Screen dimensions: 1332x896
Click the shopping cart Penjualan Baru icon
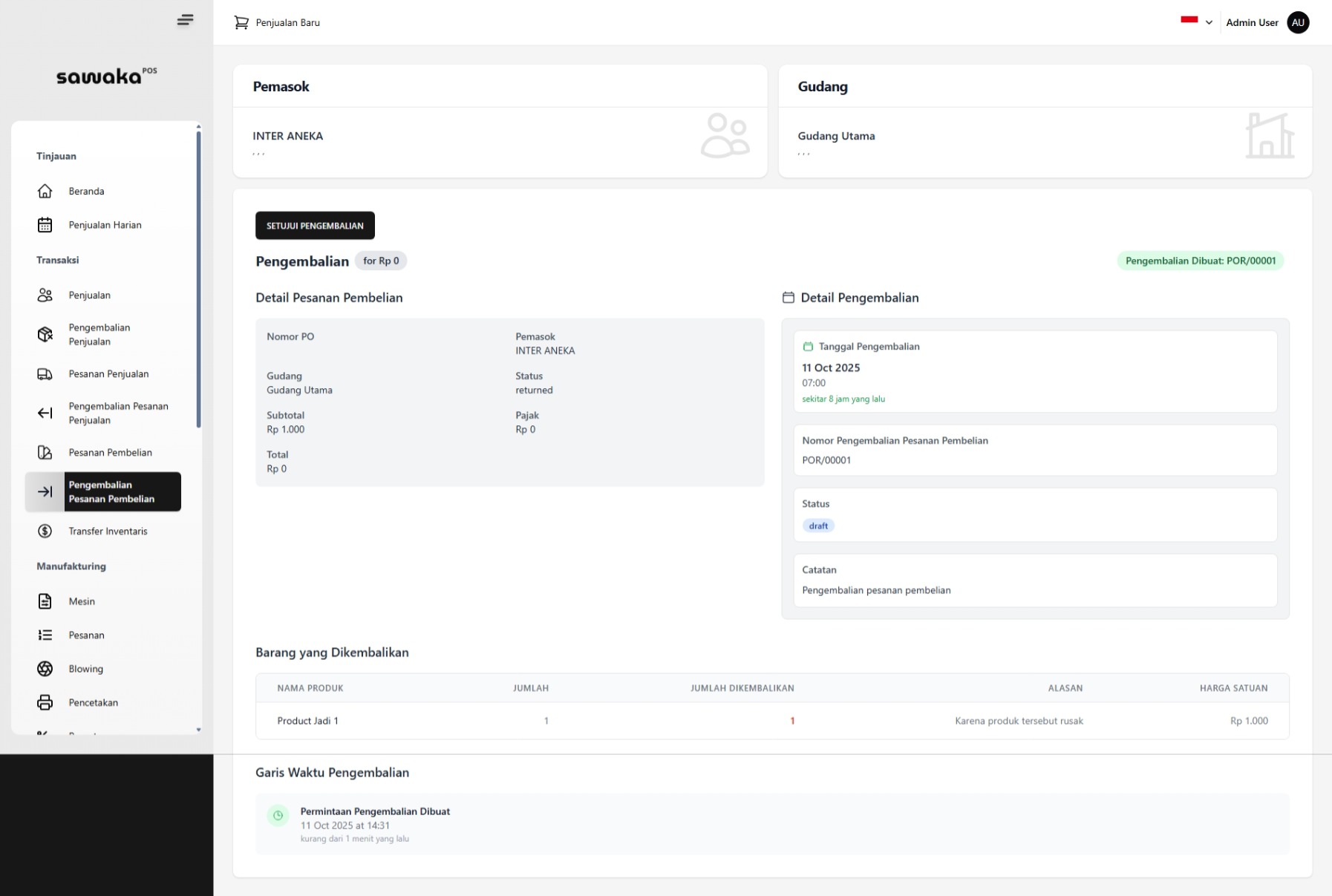tap(241, 23)
